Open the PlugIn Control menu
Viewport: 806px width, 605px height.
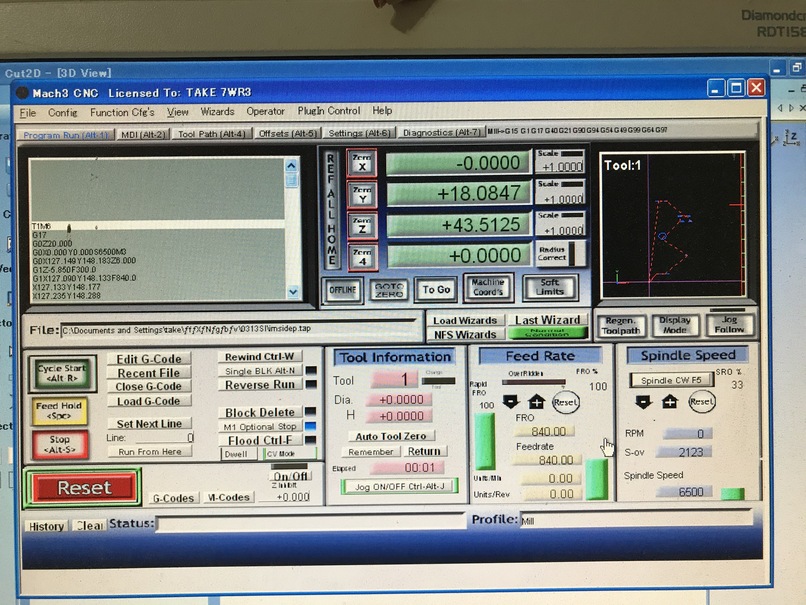click(329, 111)
